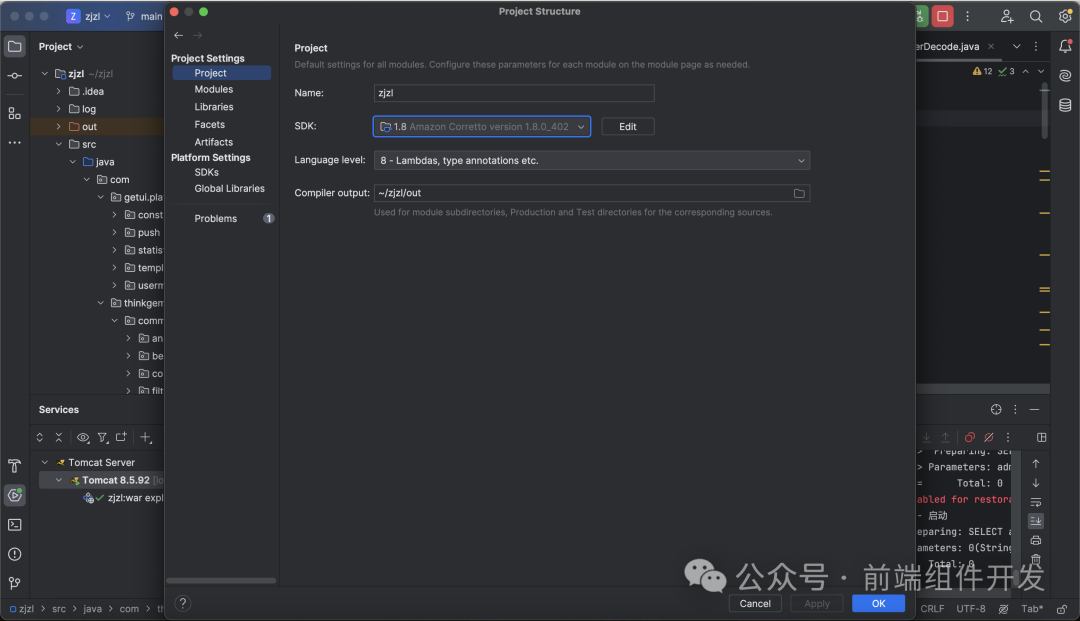Select Libraries in Project Settings

coord(214,107)
